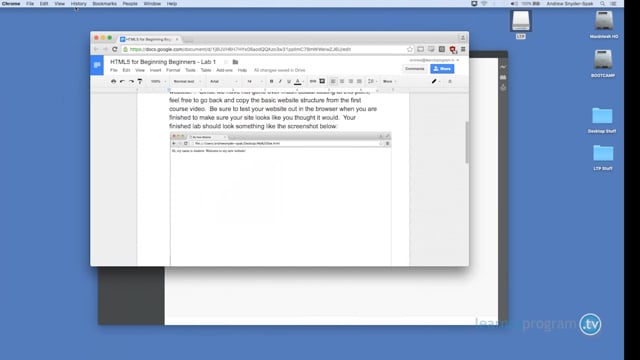Click the Chrome hamburger menu icon
This screenshot has width=640, height=360.
point(463,49)
